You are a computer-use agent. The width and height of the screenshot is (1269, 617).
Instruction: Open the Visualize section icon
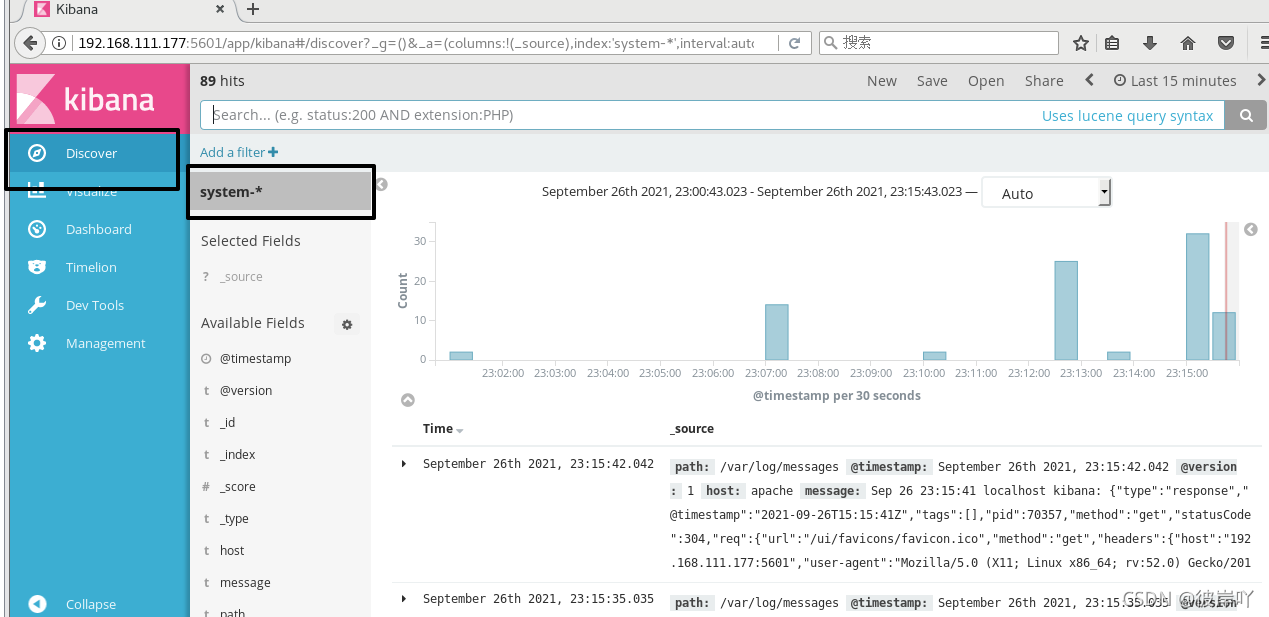point(37,190)
